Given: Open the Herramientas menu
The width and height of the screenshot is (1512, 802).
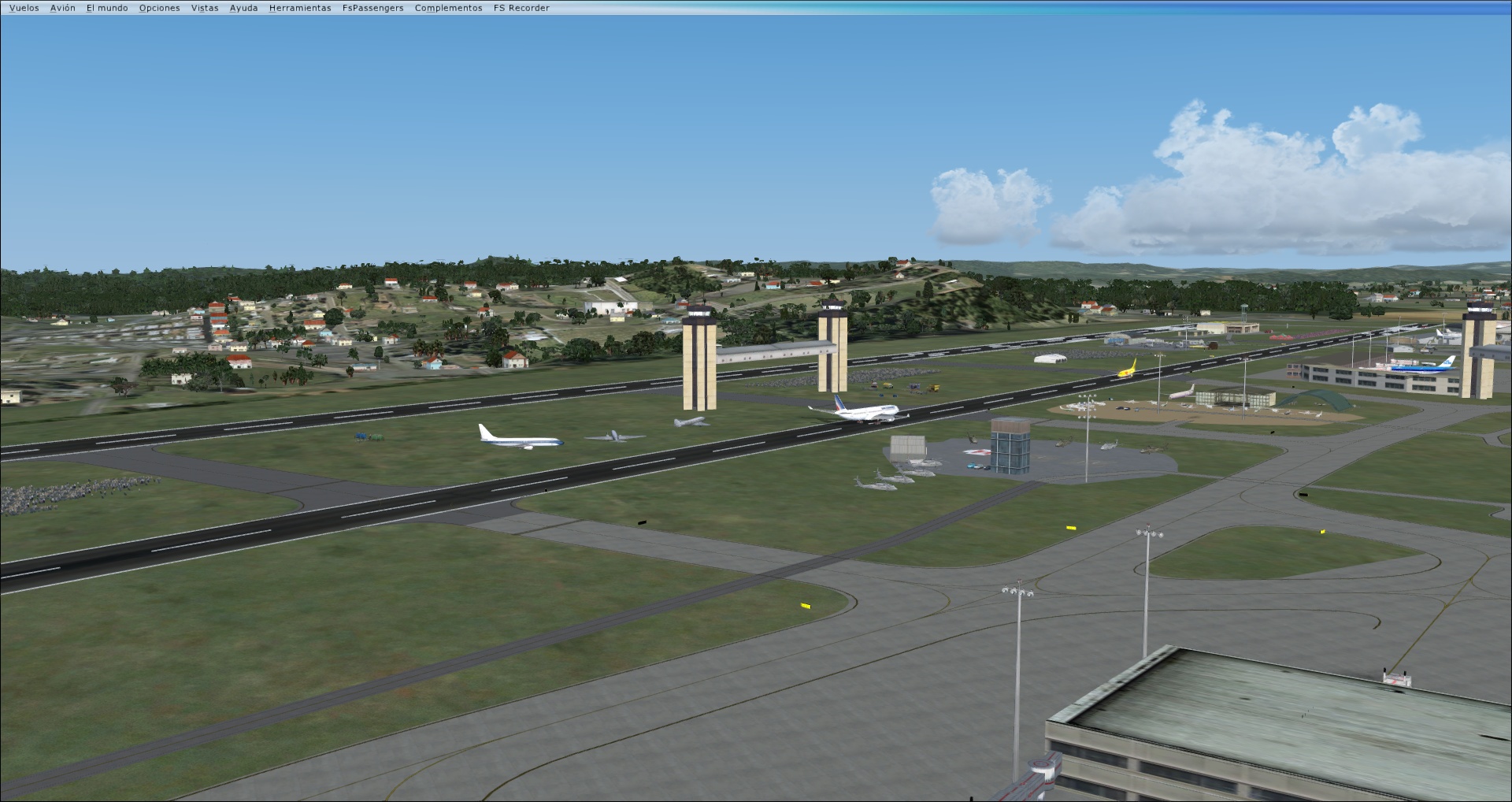Looking at the screenshot, I should 299,7.
